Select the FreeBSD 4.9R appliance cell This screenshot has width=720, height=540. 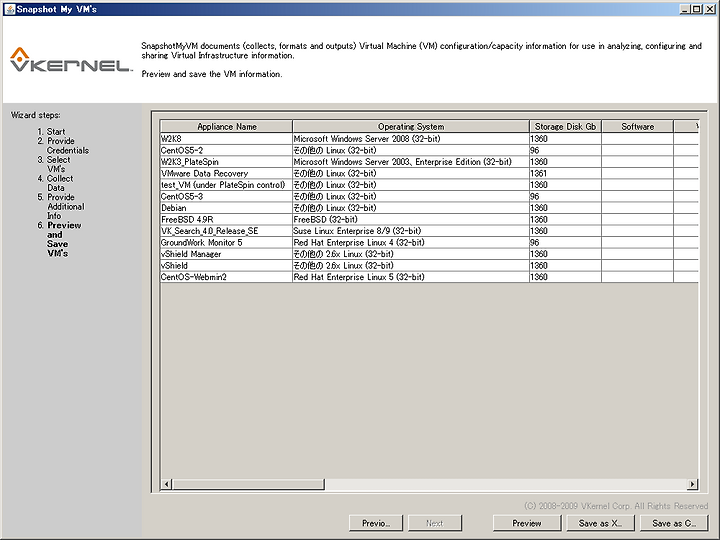click(x=226, y=219)
